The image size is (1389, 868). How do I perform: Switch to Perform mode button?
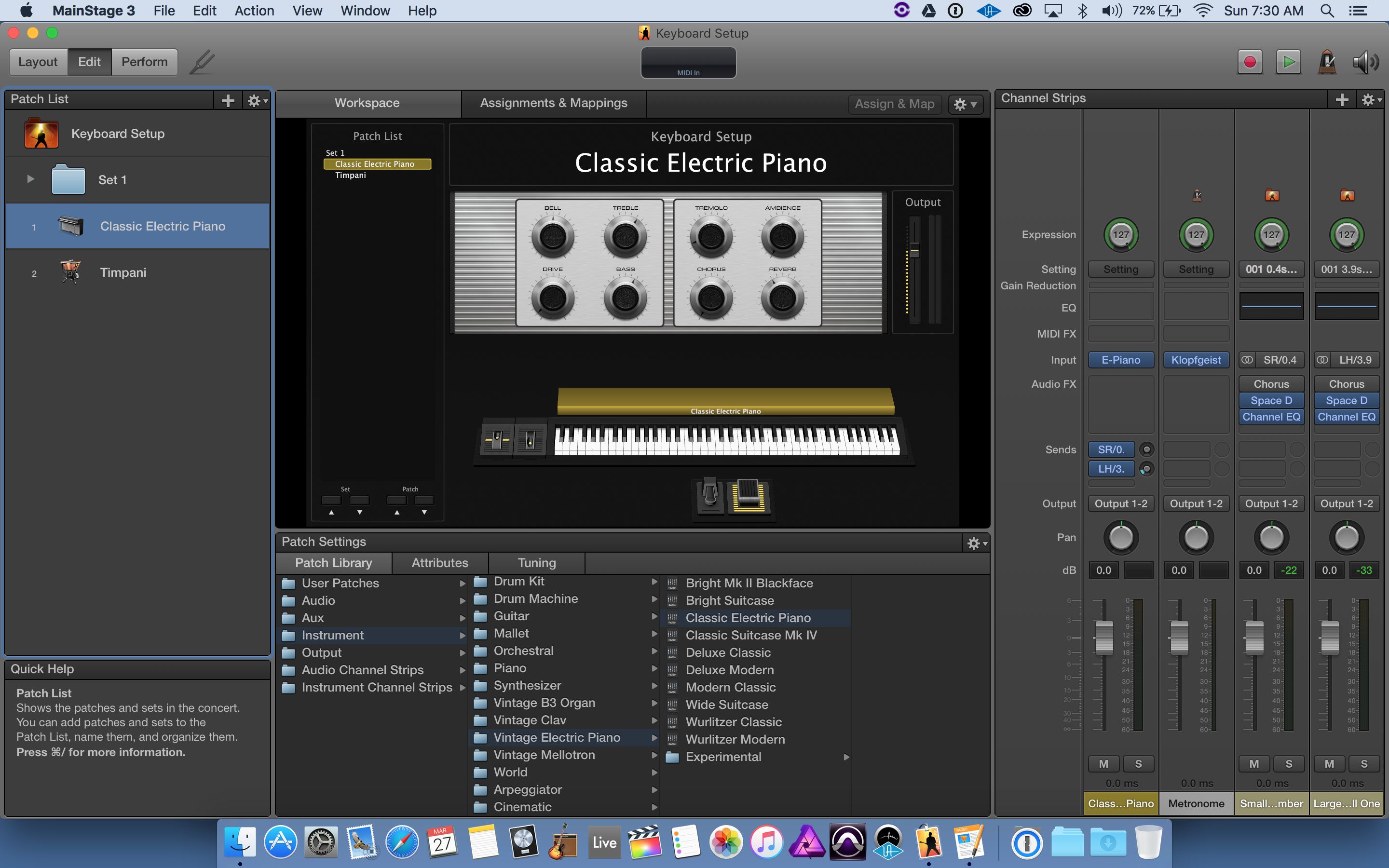pos(144,62)
